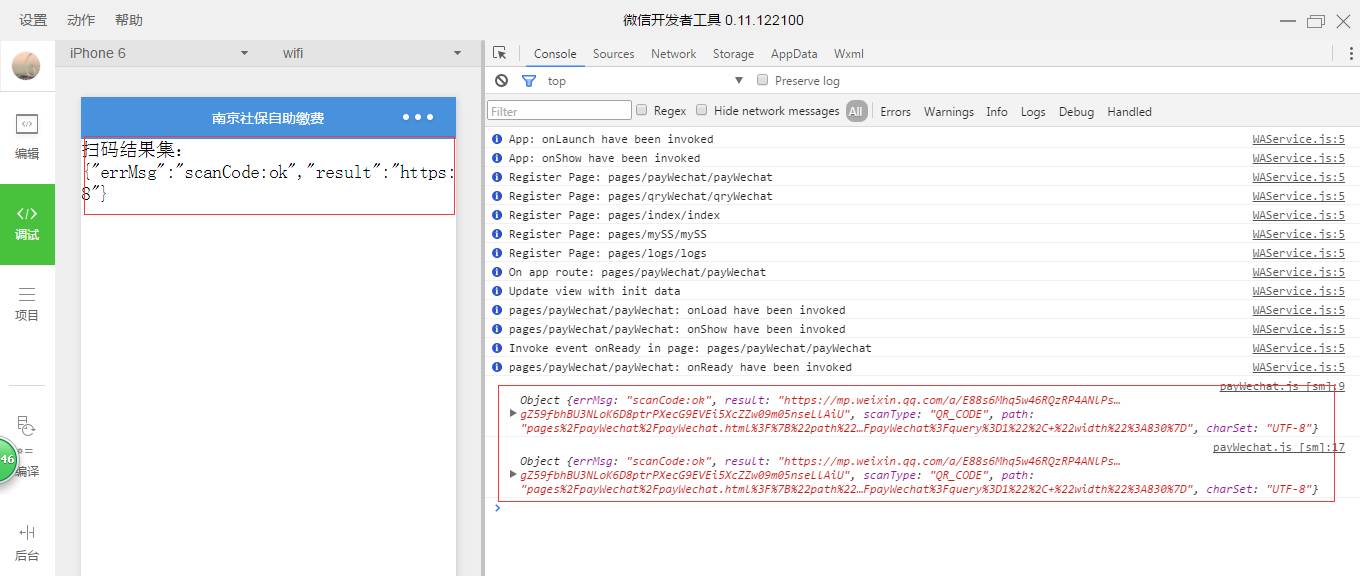
Task: Toggle the Regex checkbox
Action: click(642, 110)
